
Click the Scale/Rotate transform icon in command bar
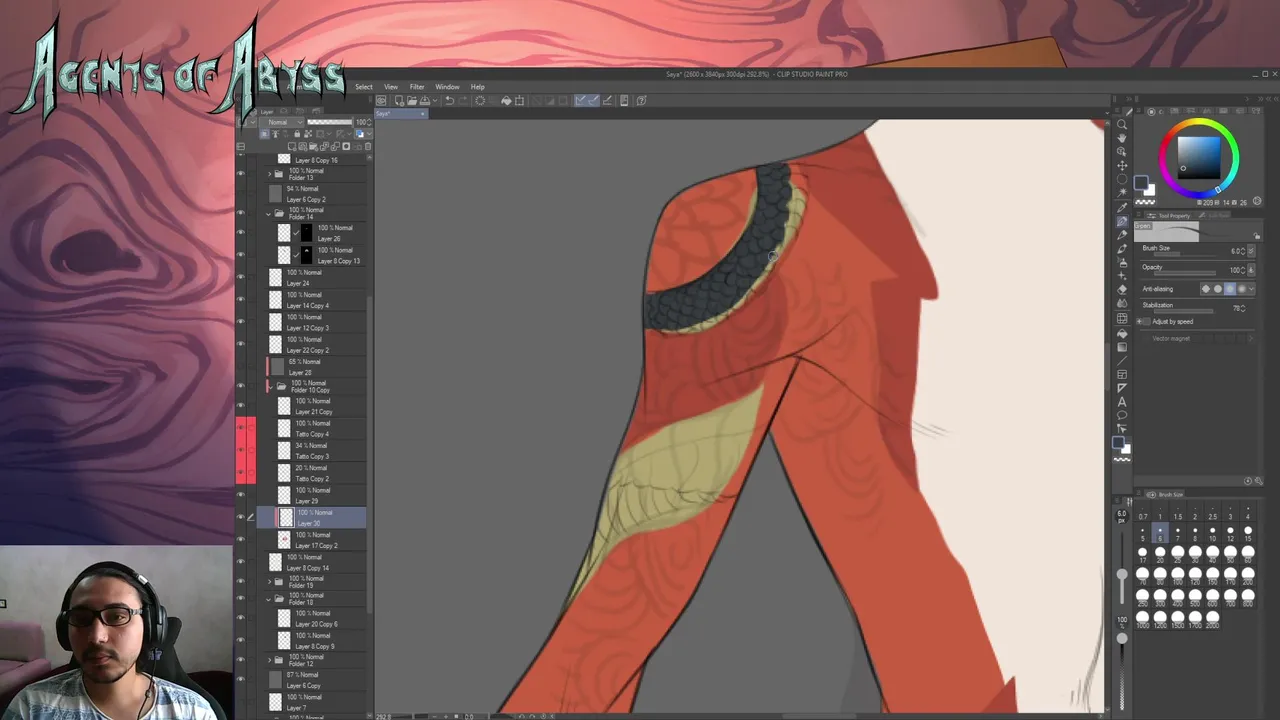519,100
